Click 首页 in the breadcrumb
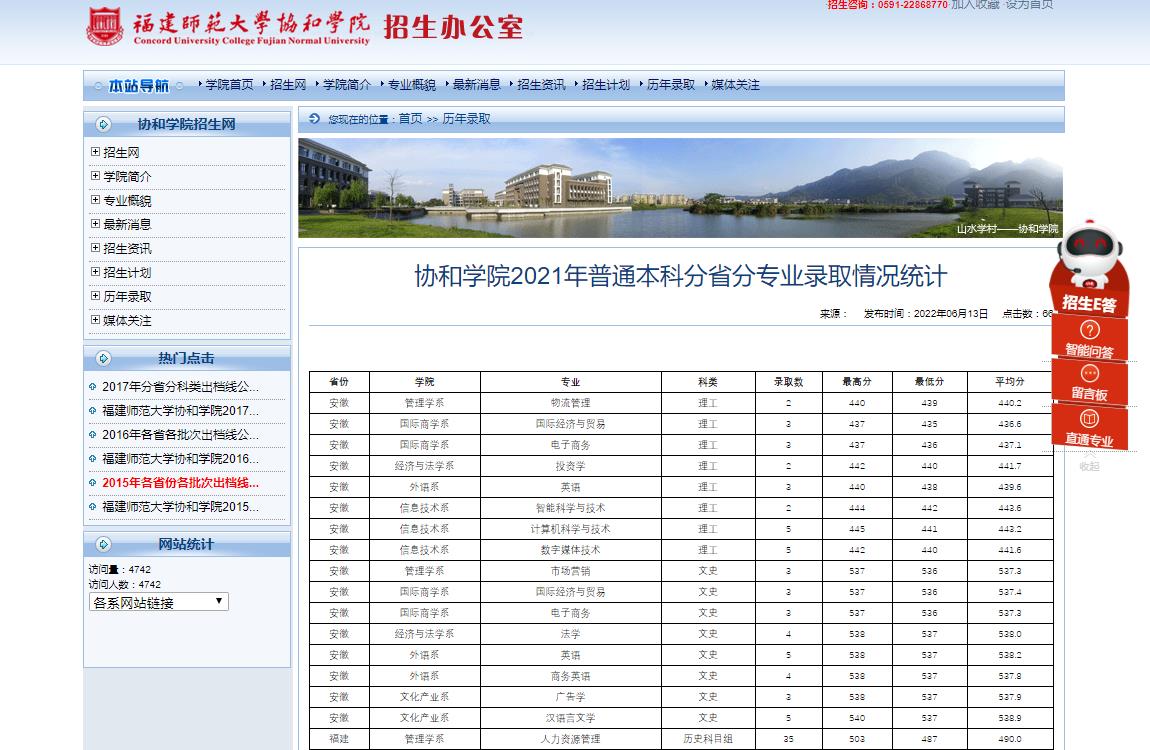Viewport: 1150px width, 750px height. pyautogui.click(x=411, y=119)
